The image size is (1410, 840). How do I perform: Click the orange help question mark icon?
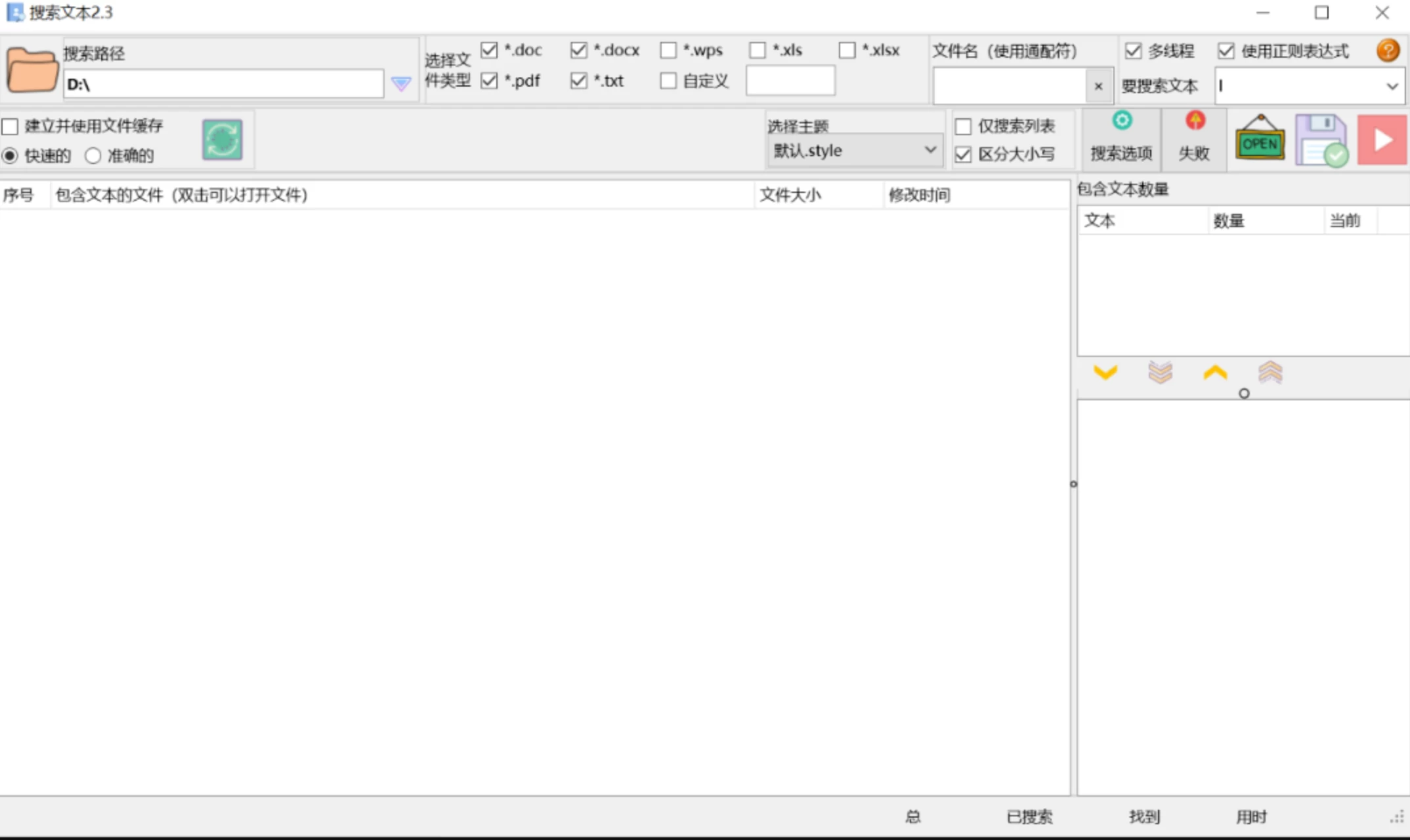(x=1388, y=51)
